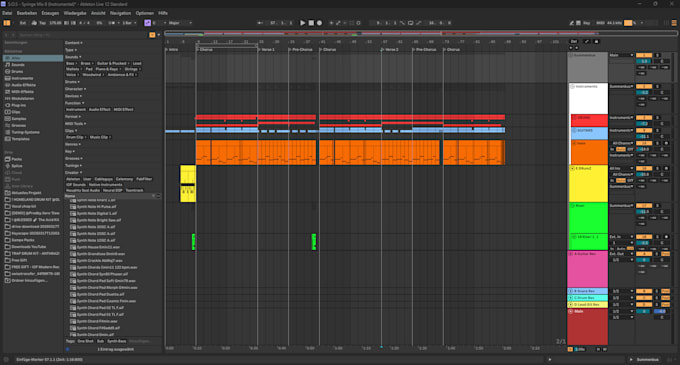Jump to the Verse 1 locator
This screenshot has height=365, width=680.
pos(267,50)
